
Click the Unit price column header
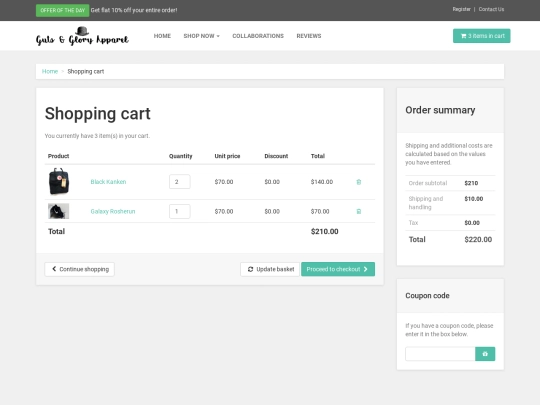pyautogui.click(x=227, y=156)
